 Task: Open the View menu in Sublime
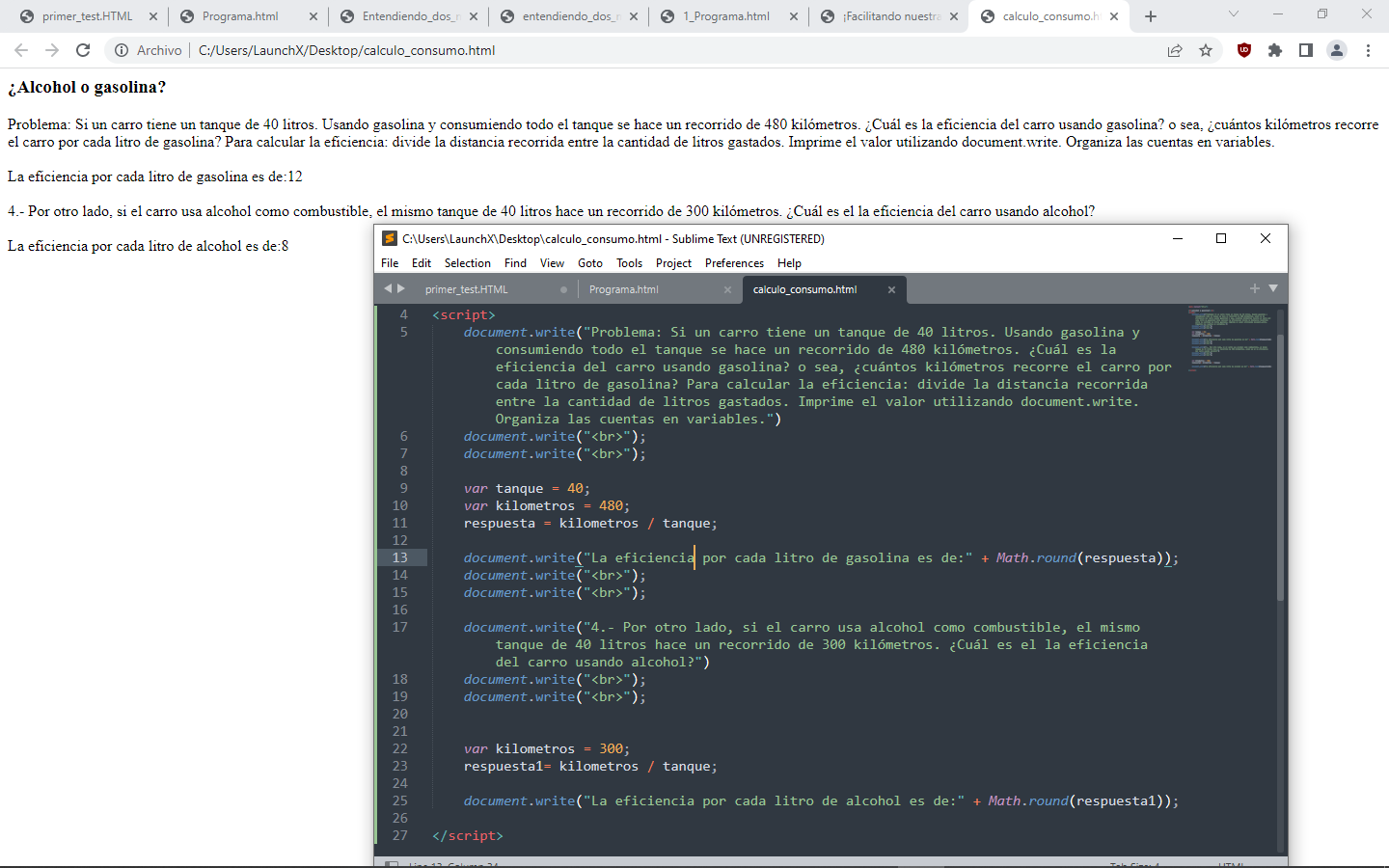(x=553, y=263)
